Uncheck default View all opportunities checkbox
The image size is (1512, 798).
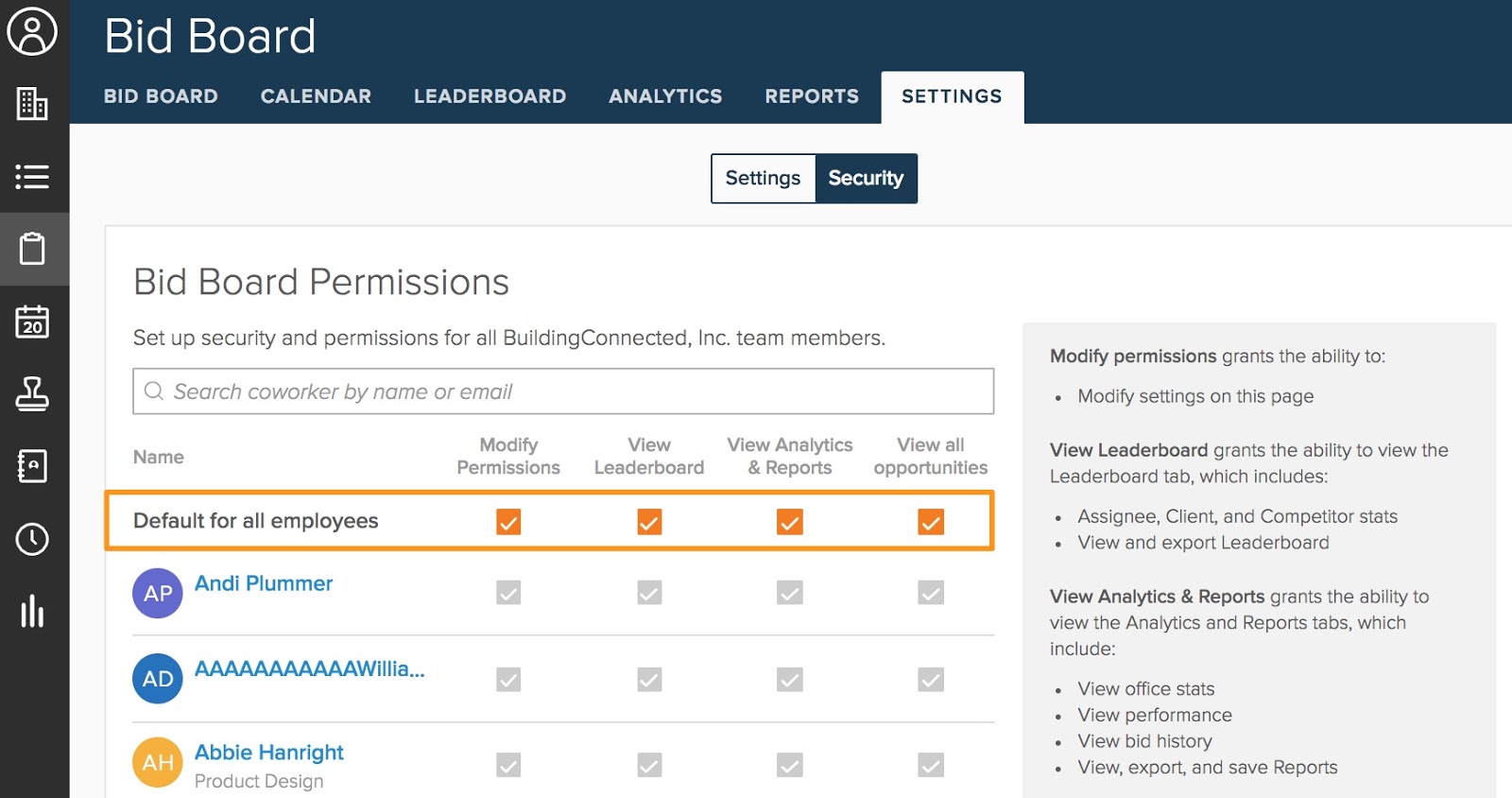point(931,522)
